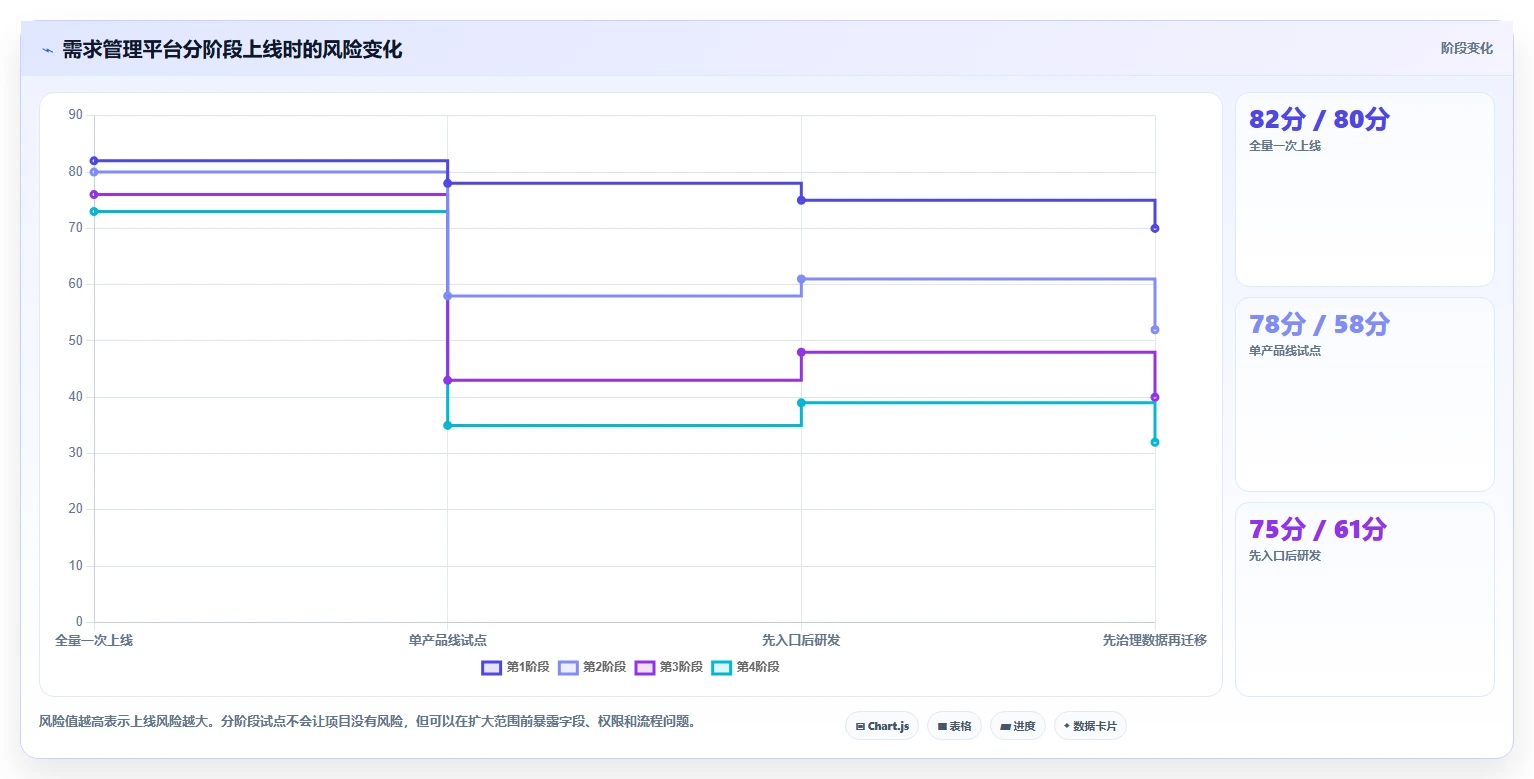Click the y-axis tick 10
Screen dimensions: 1534x779
pyautogui.click(x=76, y=566)
